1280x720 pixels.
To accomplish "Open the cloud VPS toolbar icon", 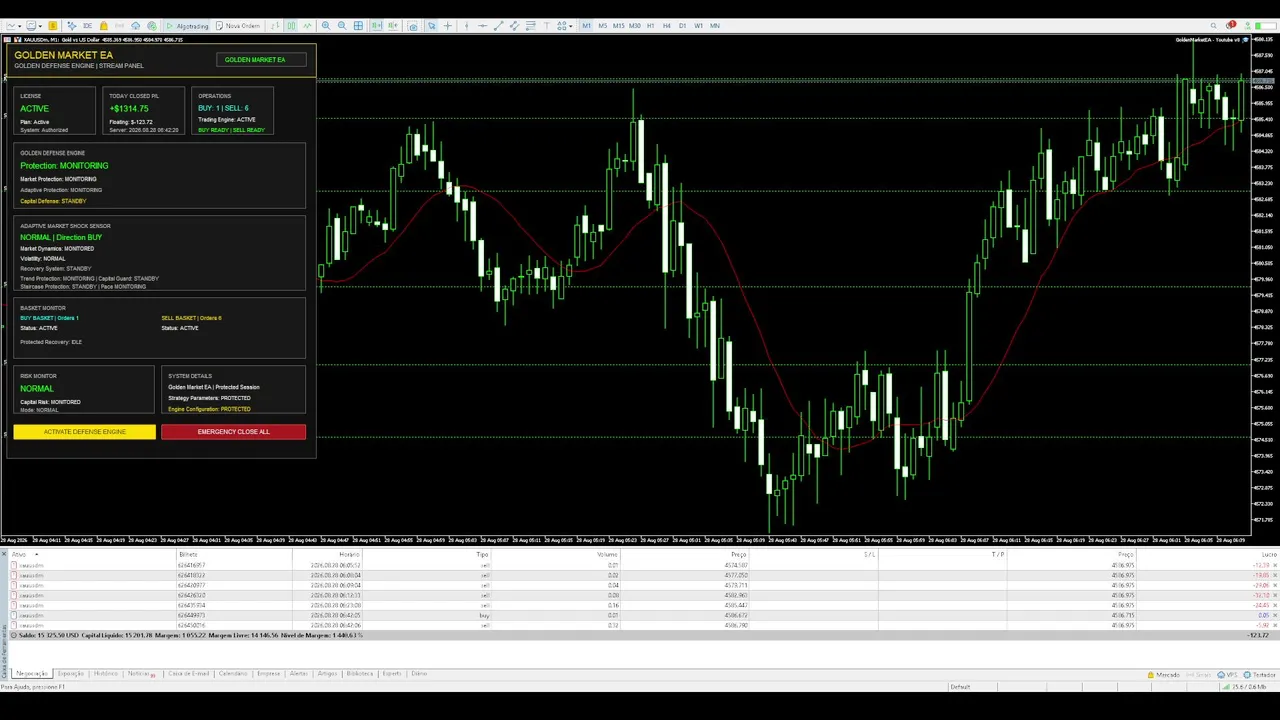I will [135, 26].
